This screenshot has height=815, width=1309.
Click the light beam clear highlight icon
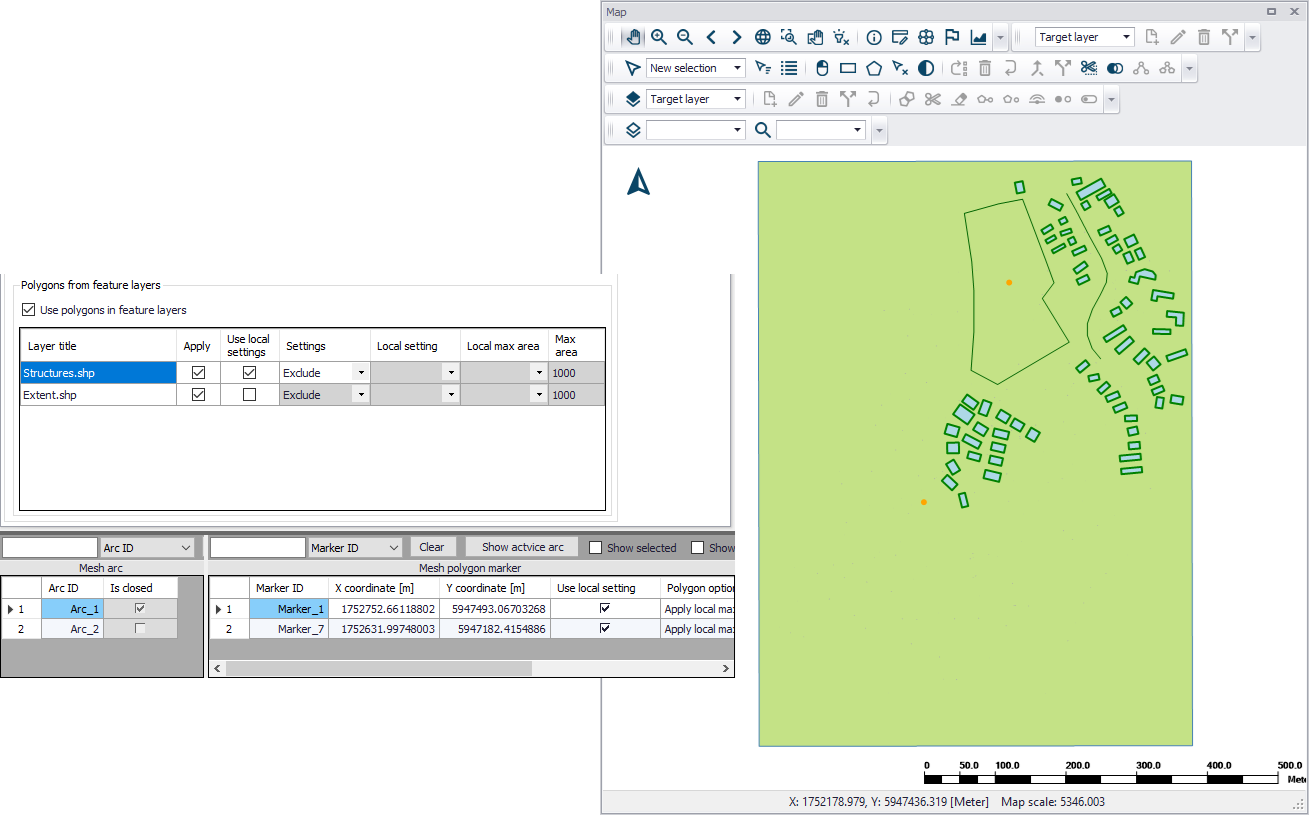(841, 37)
